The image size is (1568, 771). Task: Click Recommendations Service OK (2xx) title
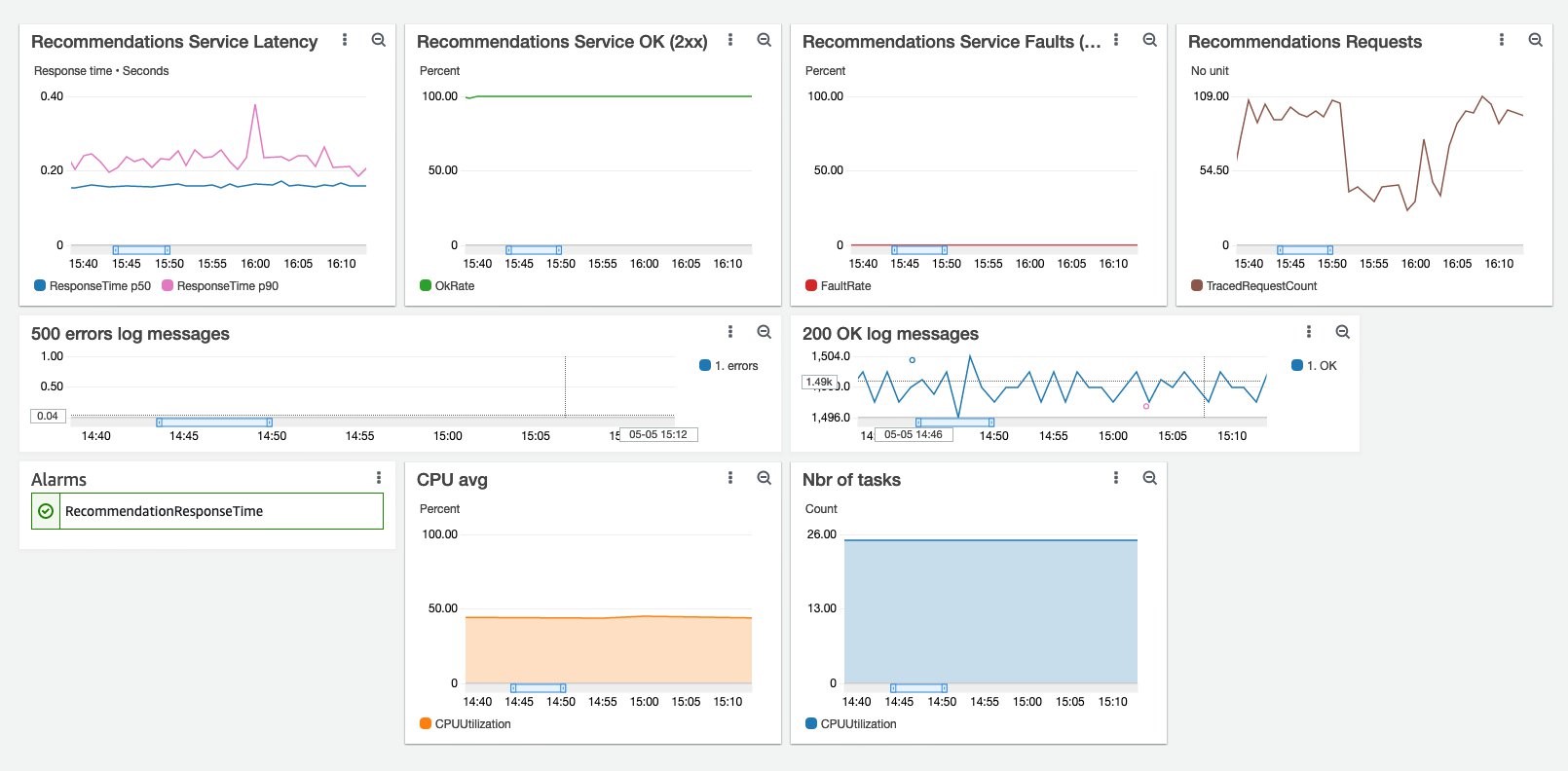[562, 42]
